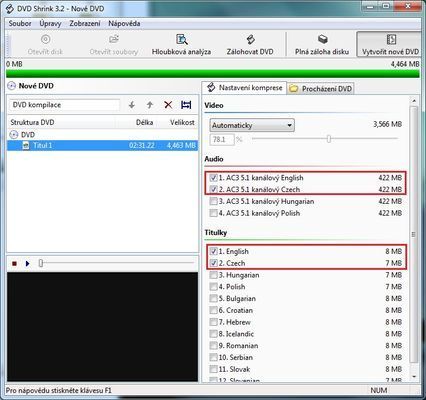
Task: Click the red X delete icon
Action: (x=168, y=105)
